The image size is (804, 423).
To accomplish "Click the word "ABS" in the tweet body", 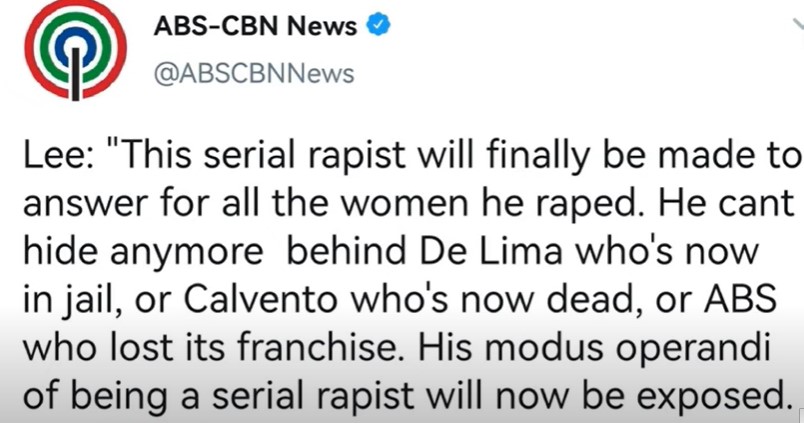I will (740, 299).
